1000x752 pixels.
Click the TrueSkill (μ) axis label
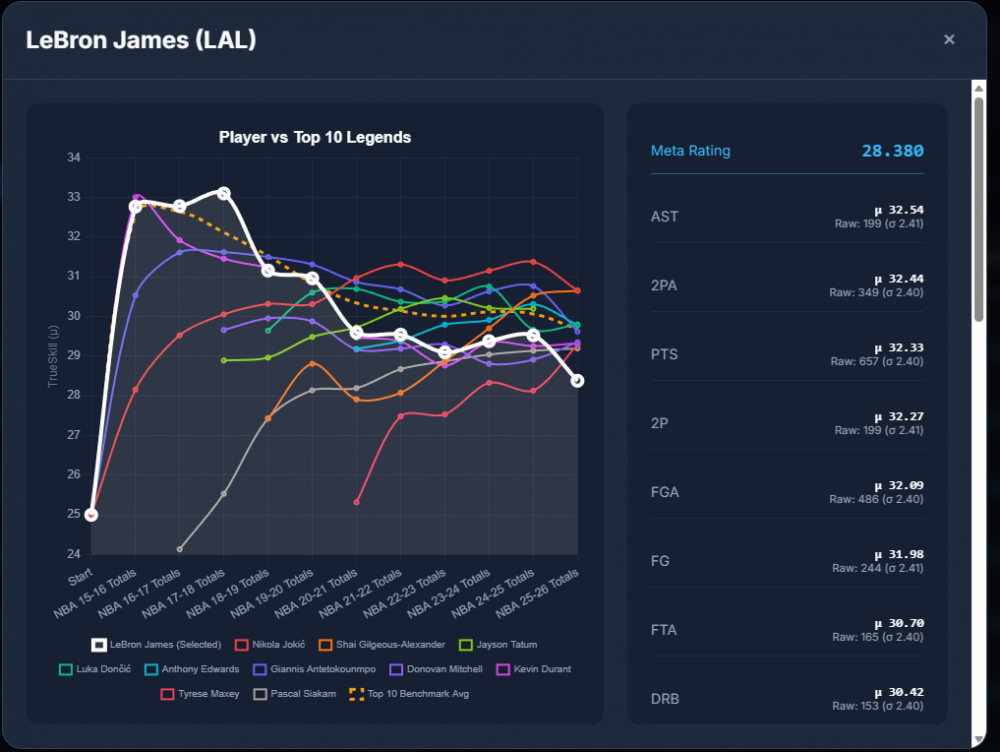coord(52,356)
